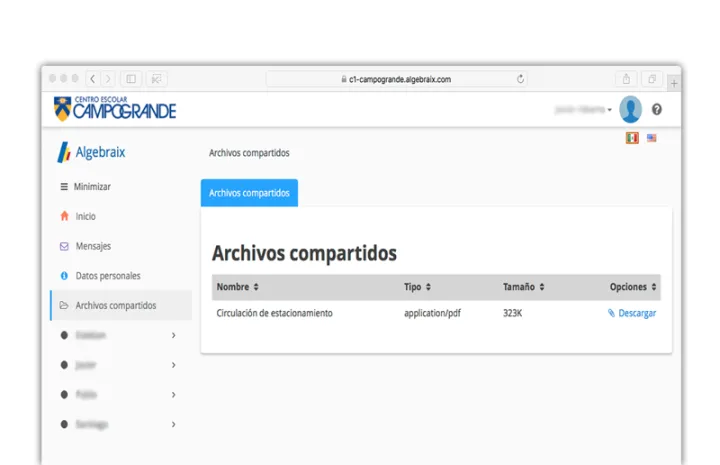
Task: Click the Datos personales info icon
Action: point(64,275)
